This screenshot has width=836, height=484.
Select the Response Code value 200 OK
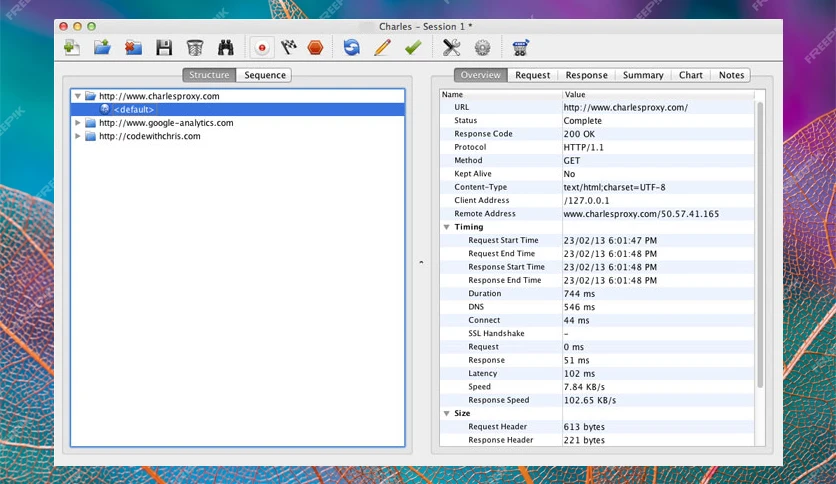pos(579,134)
